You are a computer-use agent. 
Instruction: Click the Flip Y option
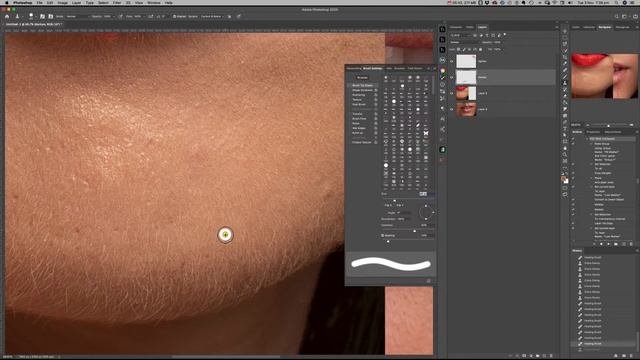[x=400, y=205]
